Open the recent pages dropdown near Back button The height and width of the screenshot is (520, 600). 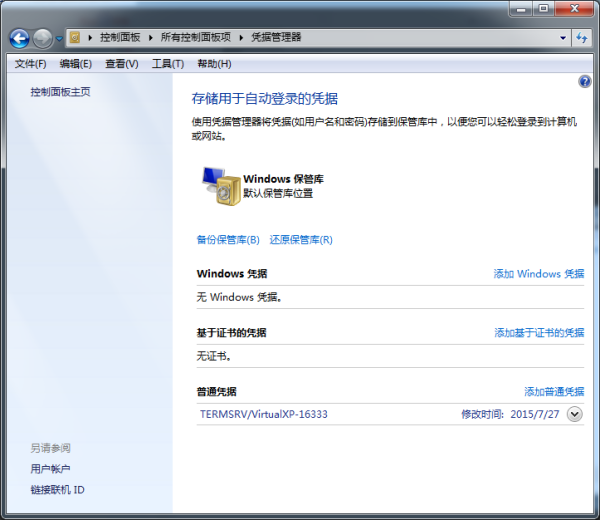pyautogui.click(x=60, y=38)
